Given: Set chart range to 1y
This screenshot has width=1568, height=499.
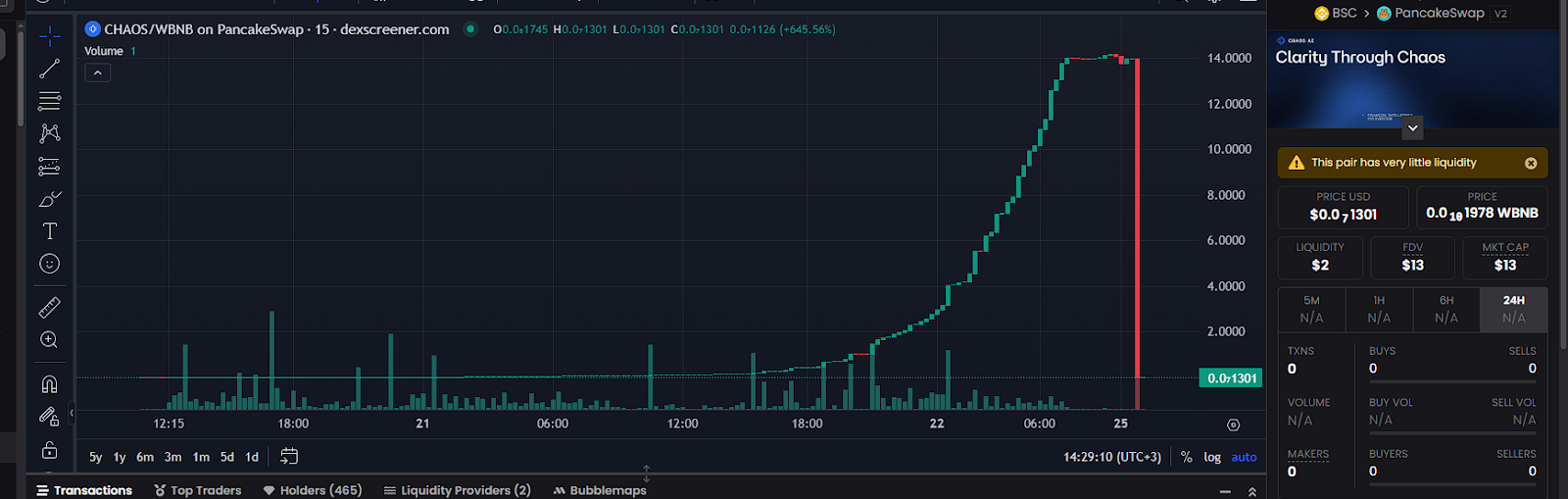Looking at the screenshot, I should click(120, 457).
